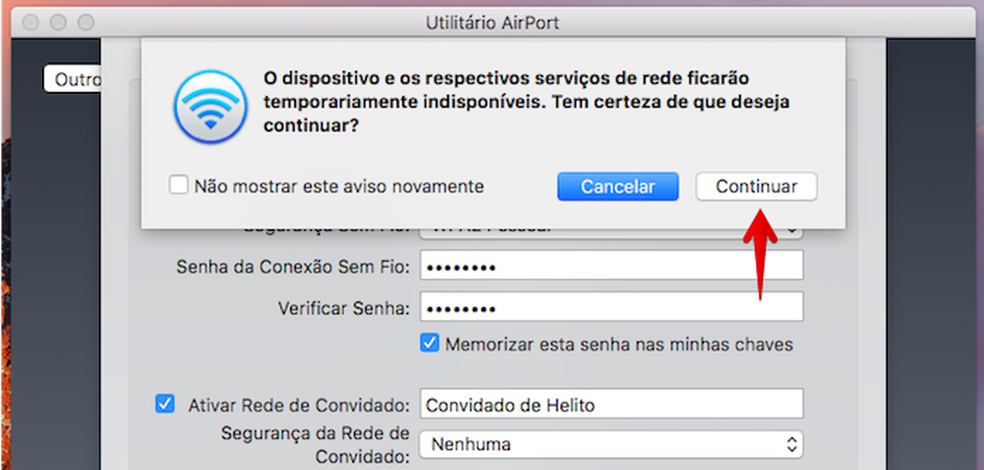Disable the Ativar Rede de Convidado checkbox
The image size is (984, 470).
165,404
